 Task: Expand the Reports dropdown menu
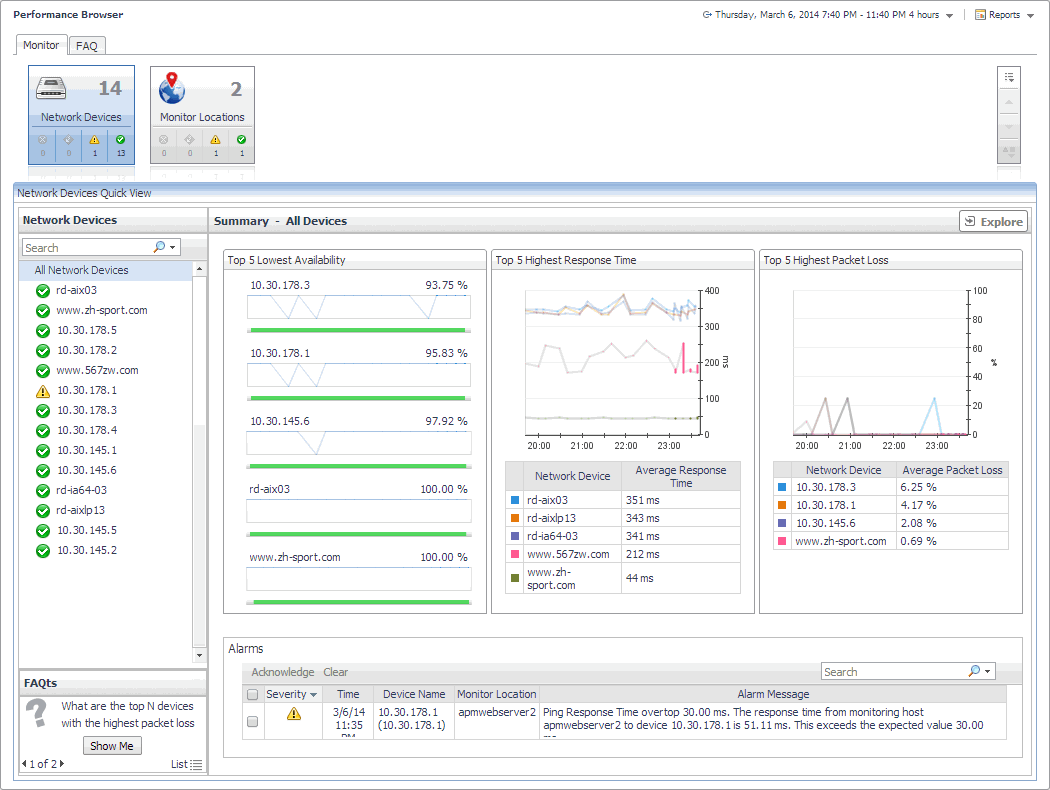tap(1030, 16)
